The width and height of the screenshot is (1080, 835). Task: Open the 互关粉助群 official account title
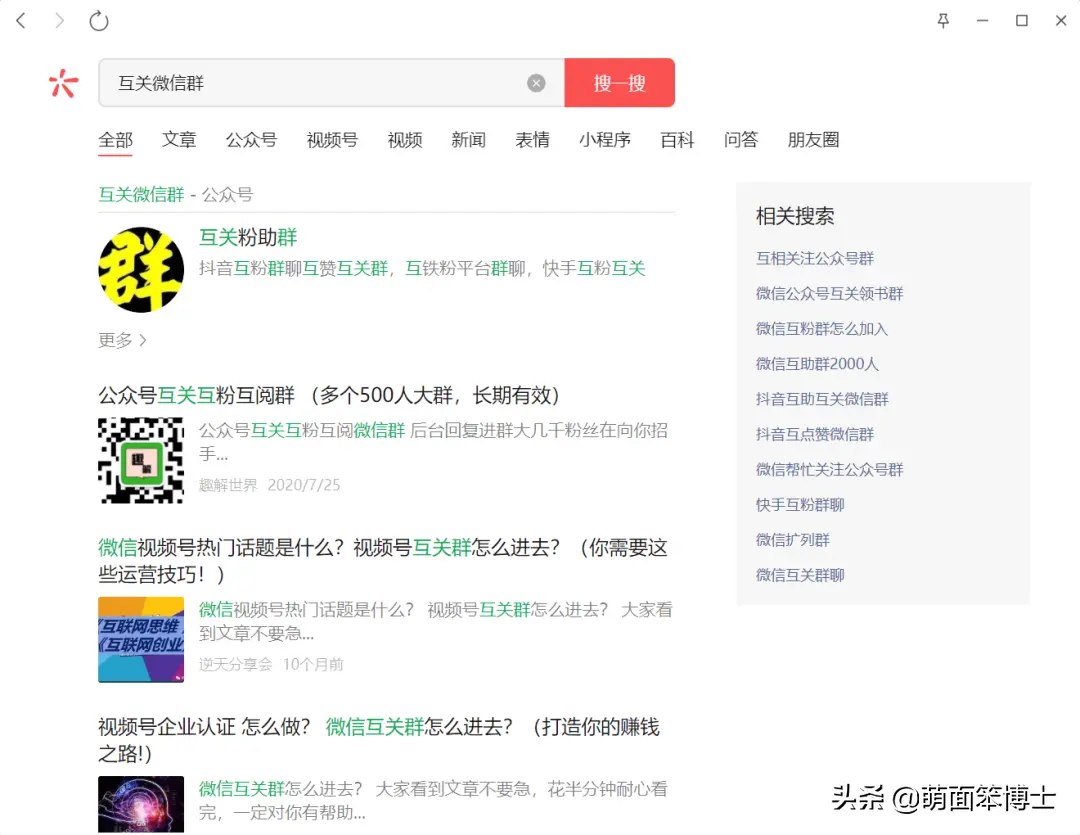coord(248,238)
